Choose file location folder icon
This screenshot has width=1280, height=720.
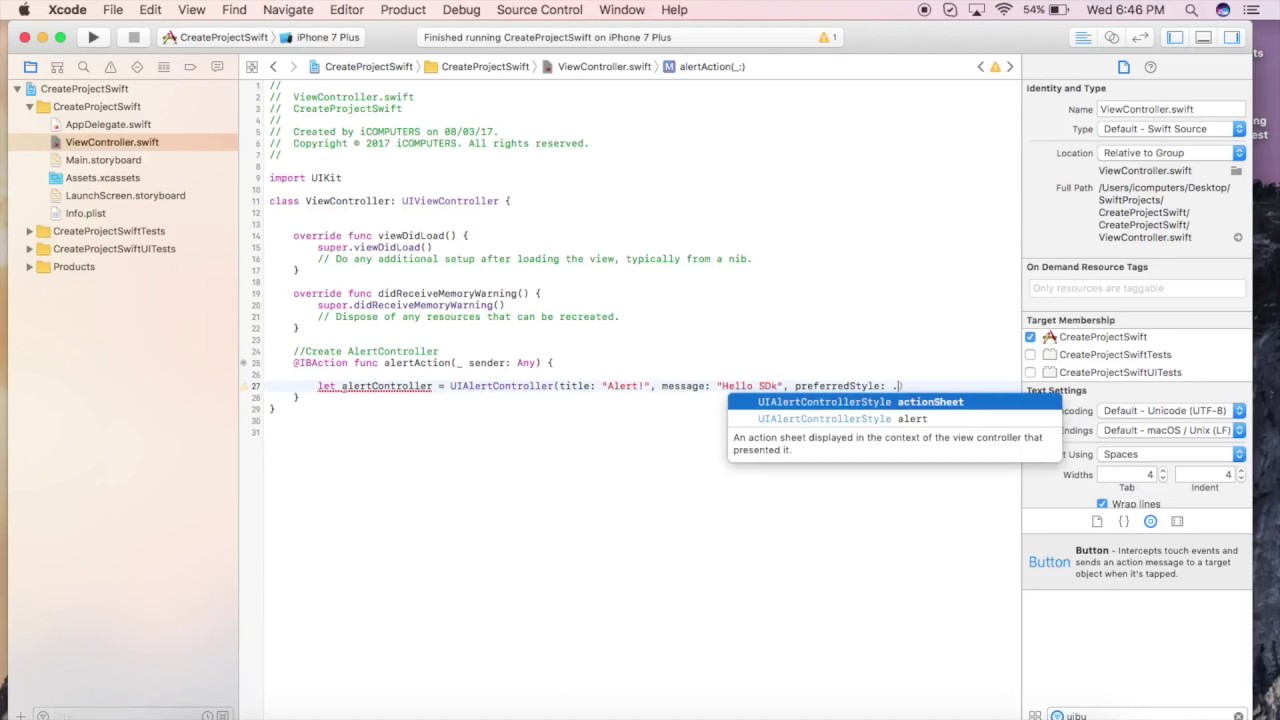[1237, 171]
